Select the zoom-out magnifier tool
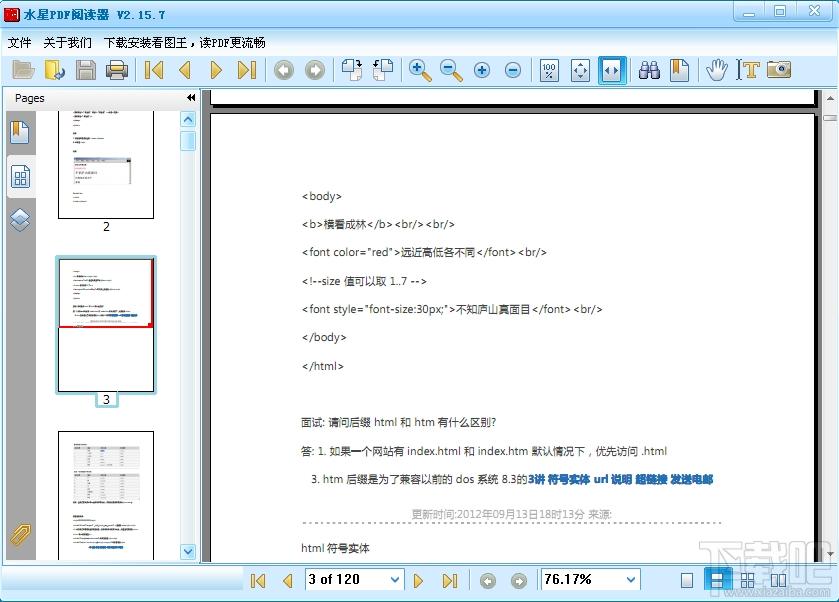This screenshot has width=839, height=602. pyautogui.click(x=451, y=70)
